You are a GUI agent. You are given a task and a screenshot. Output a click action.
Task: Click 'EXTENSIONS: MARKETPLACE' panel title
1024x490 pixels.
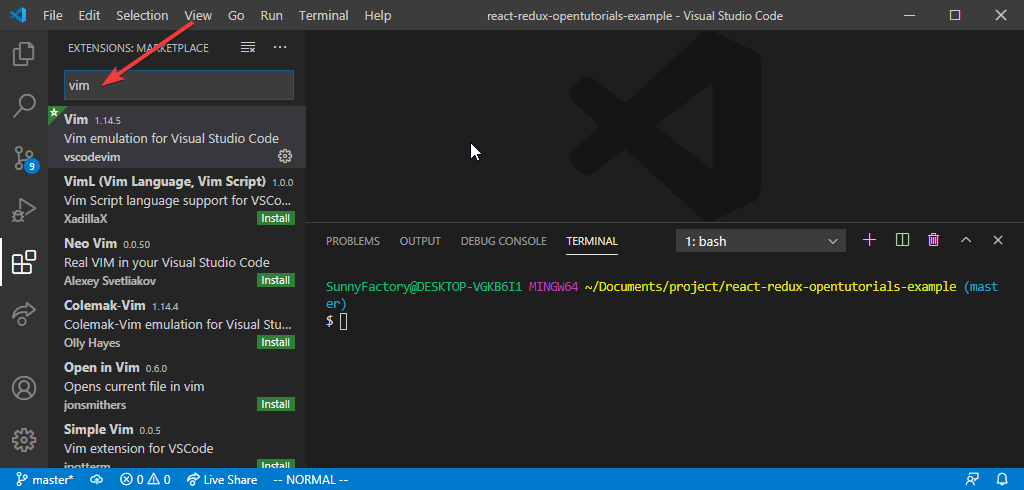tap(138, 48)
